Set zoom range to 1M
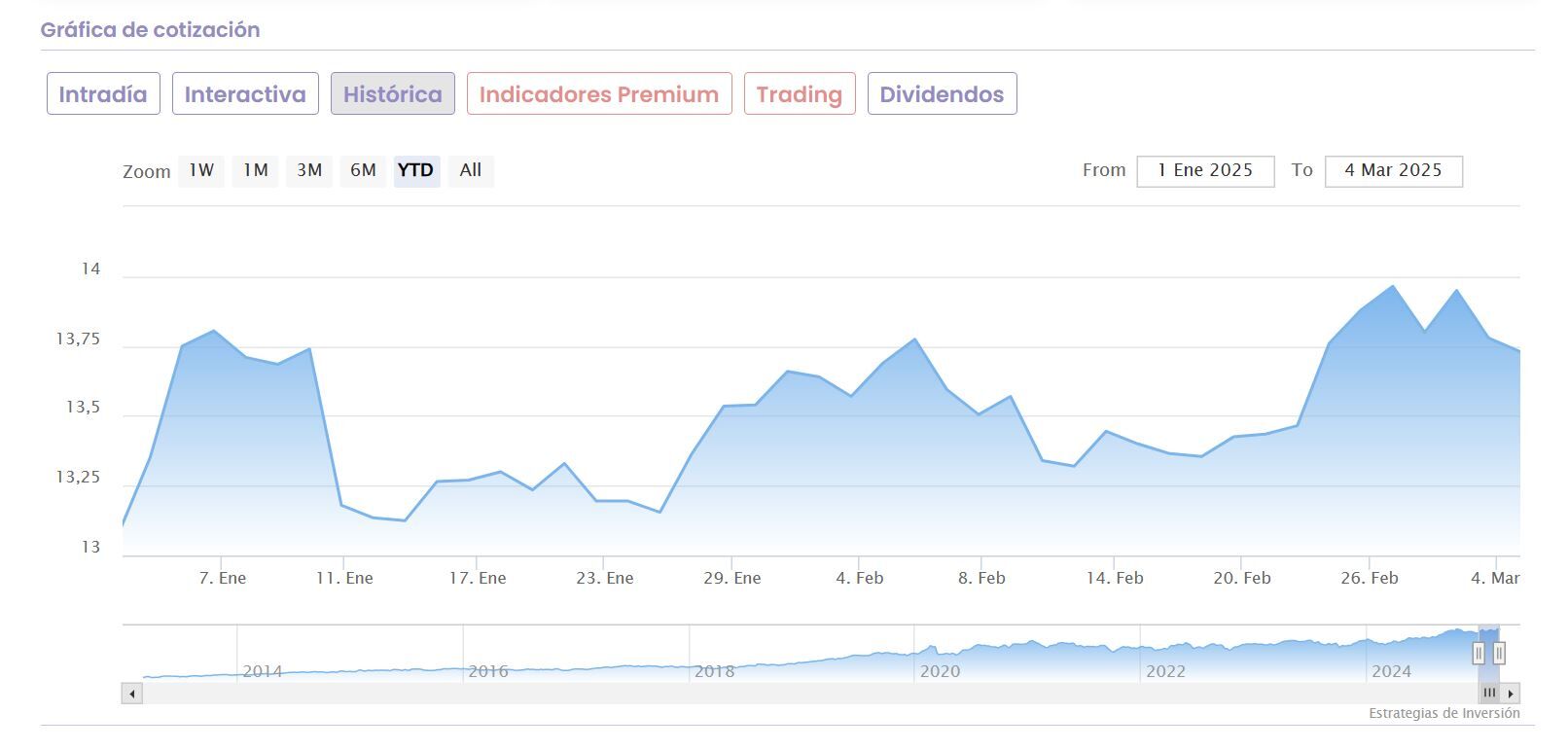The image size is (1568, 750). click(255, 170)
